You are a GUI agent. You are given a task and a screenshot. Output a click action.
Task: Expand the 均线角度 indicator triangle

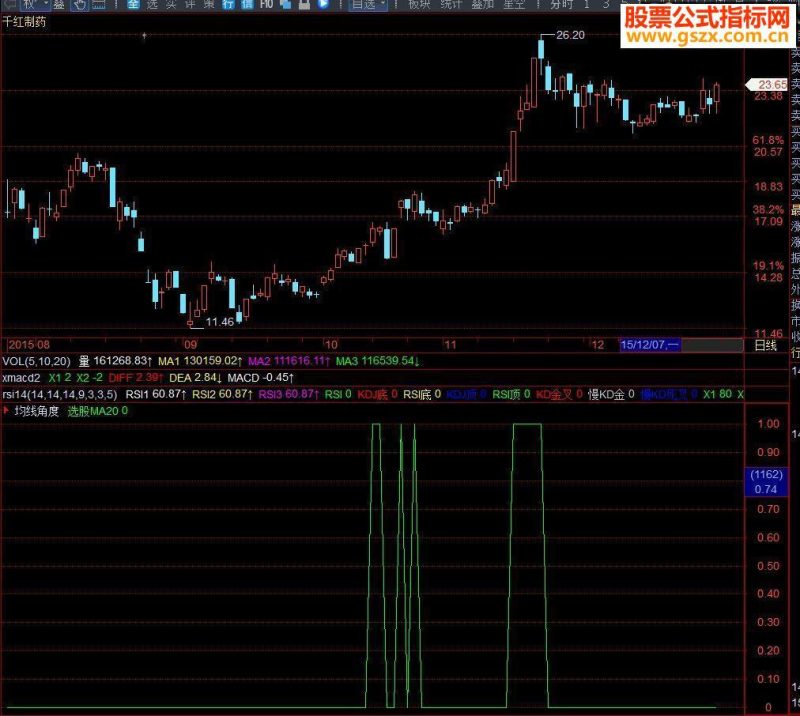[x=6, y=410]
